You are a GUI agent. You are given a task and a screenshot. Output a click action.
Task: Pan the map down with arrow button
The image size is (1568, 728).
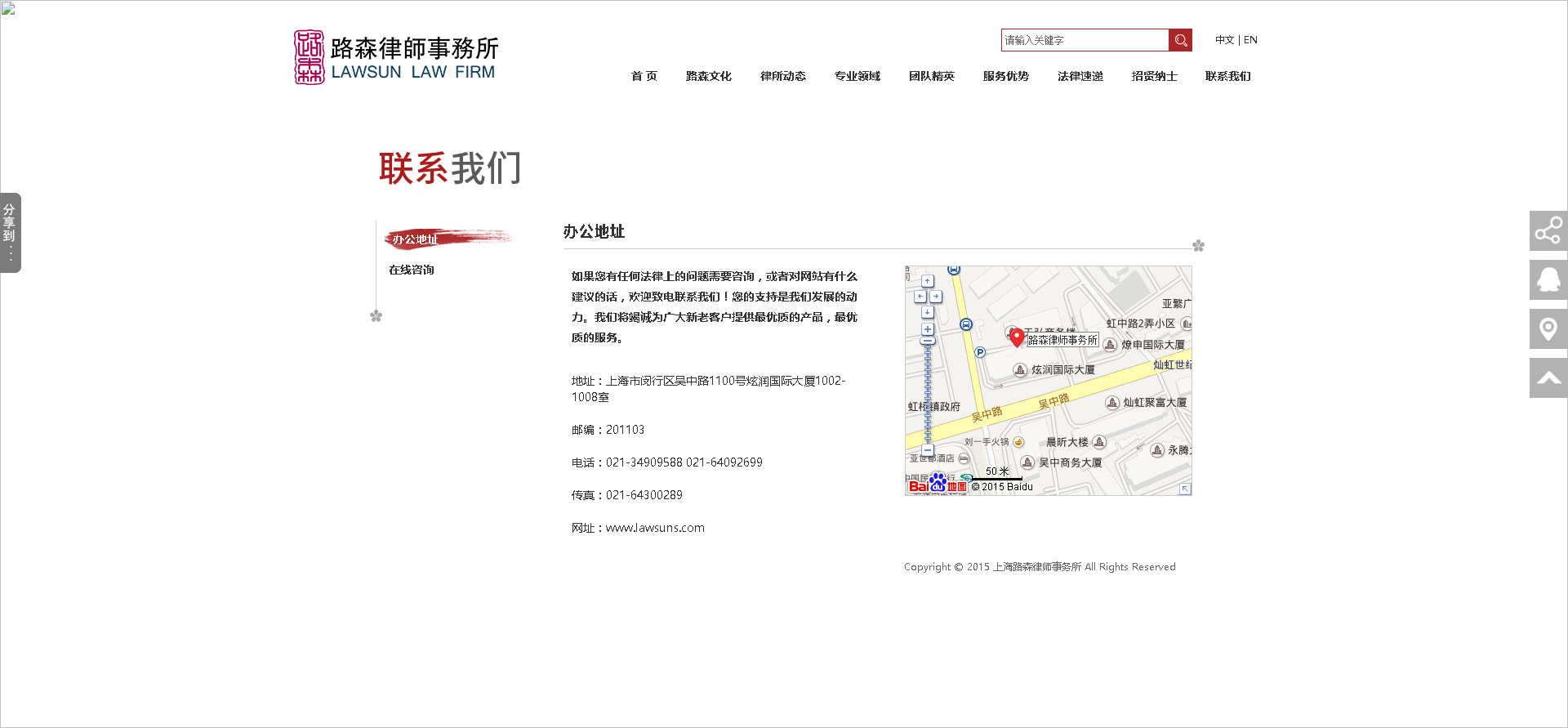(x=928, y=312)
